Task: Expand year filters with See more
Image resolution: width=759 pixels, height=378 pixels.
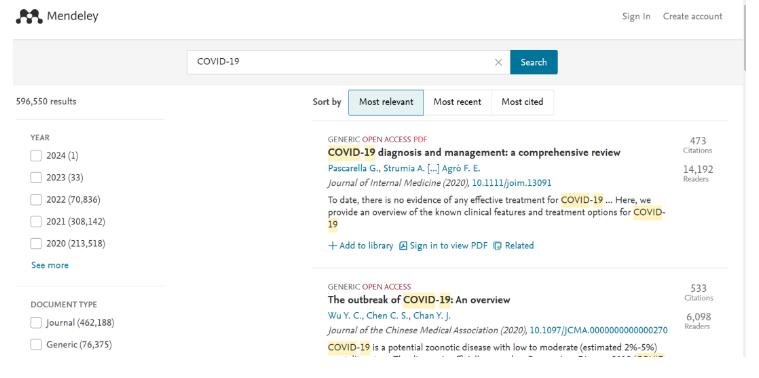Action: (x=50, y=265)
